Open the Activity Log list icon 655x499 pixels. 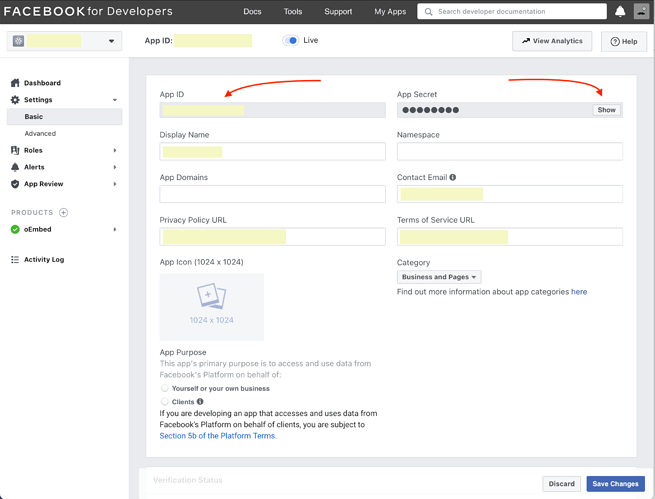(15, 259)
